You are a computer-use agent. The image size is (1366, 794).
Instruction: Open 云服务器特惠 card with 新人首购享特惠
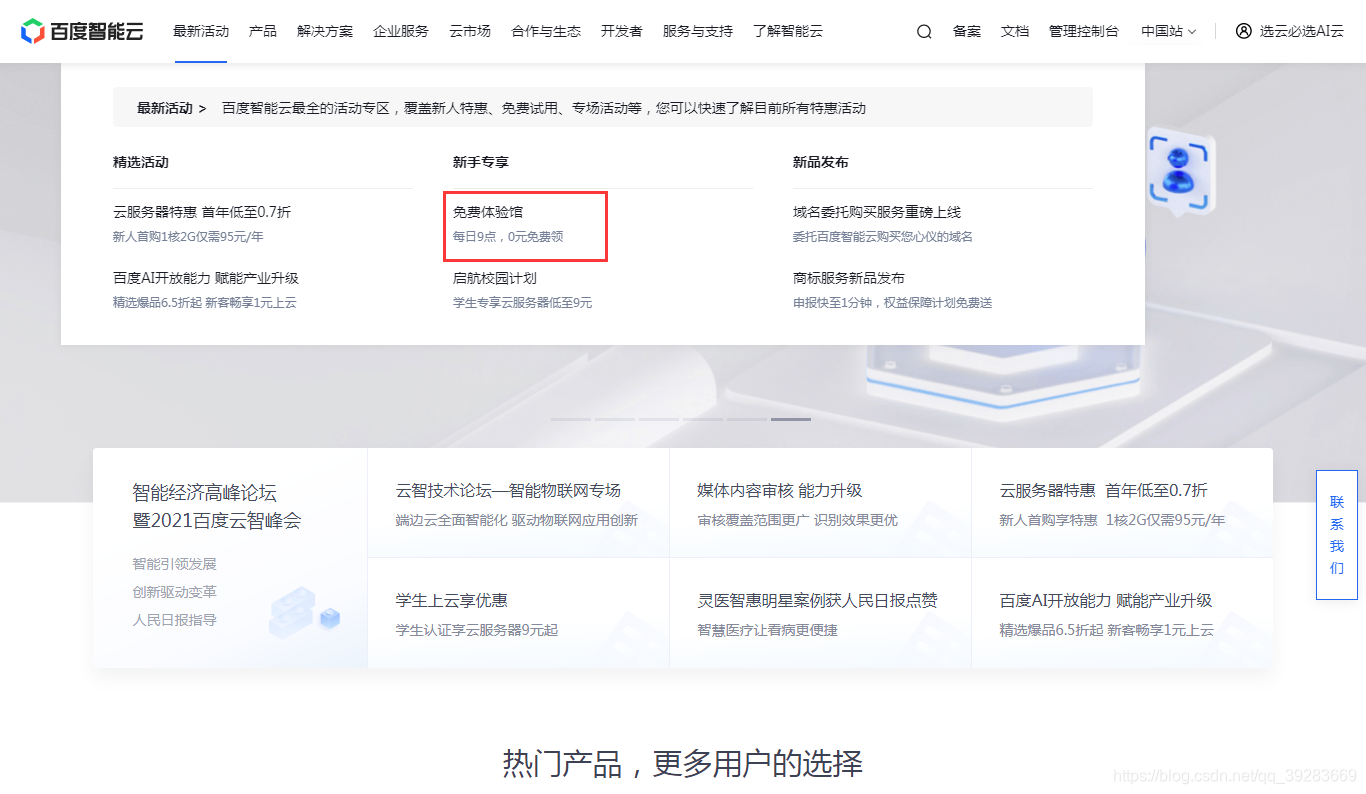pyautogui.click(x=1122, y=503)
